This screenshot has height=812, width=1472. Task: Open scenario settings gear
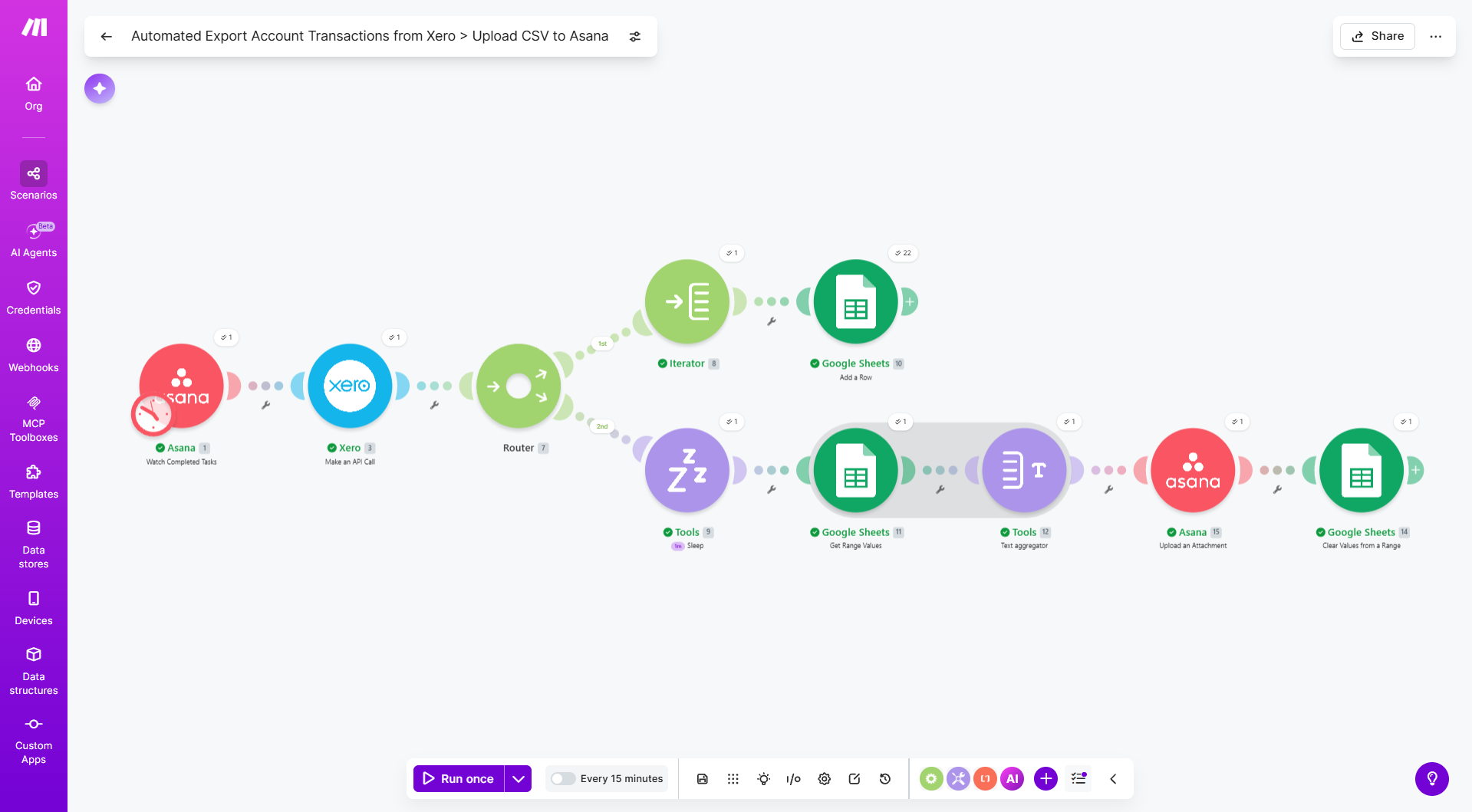point(824,779)
